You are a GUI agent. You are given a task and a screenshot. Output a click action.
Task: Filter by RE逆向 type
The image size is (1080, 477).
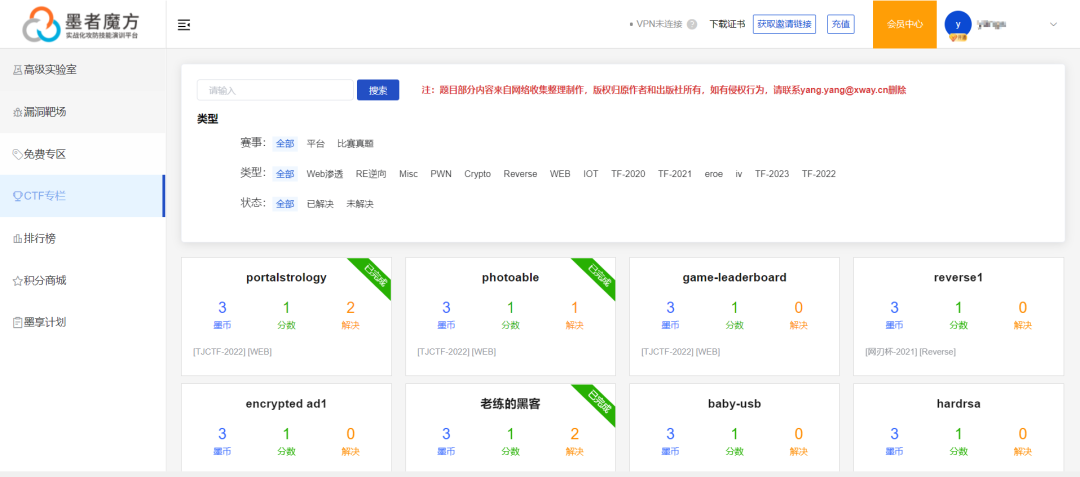click(371, 174)
